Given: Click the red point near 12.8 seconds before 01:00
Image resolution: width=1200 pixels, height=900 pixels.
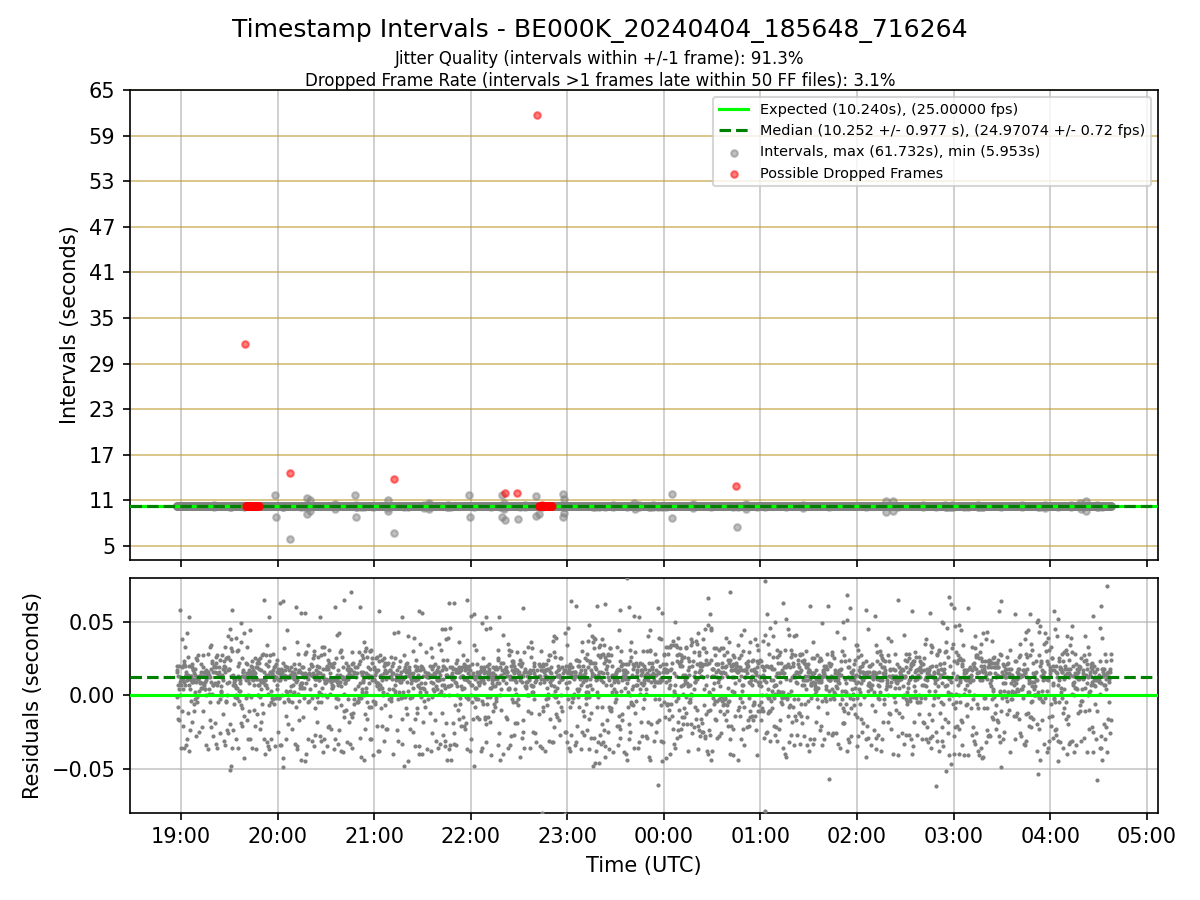Looking at the screenshot, I should tap(736, 486).
